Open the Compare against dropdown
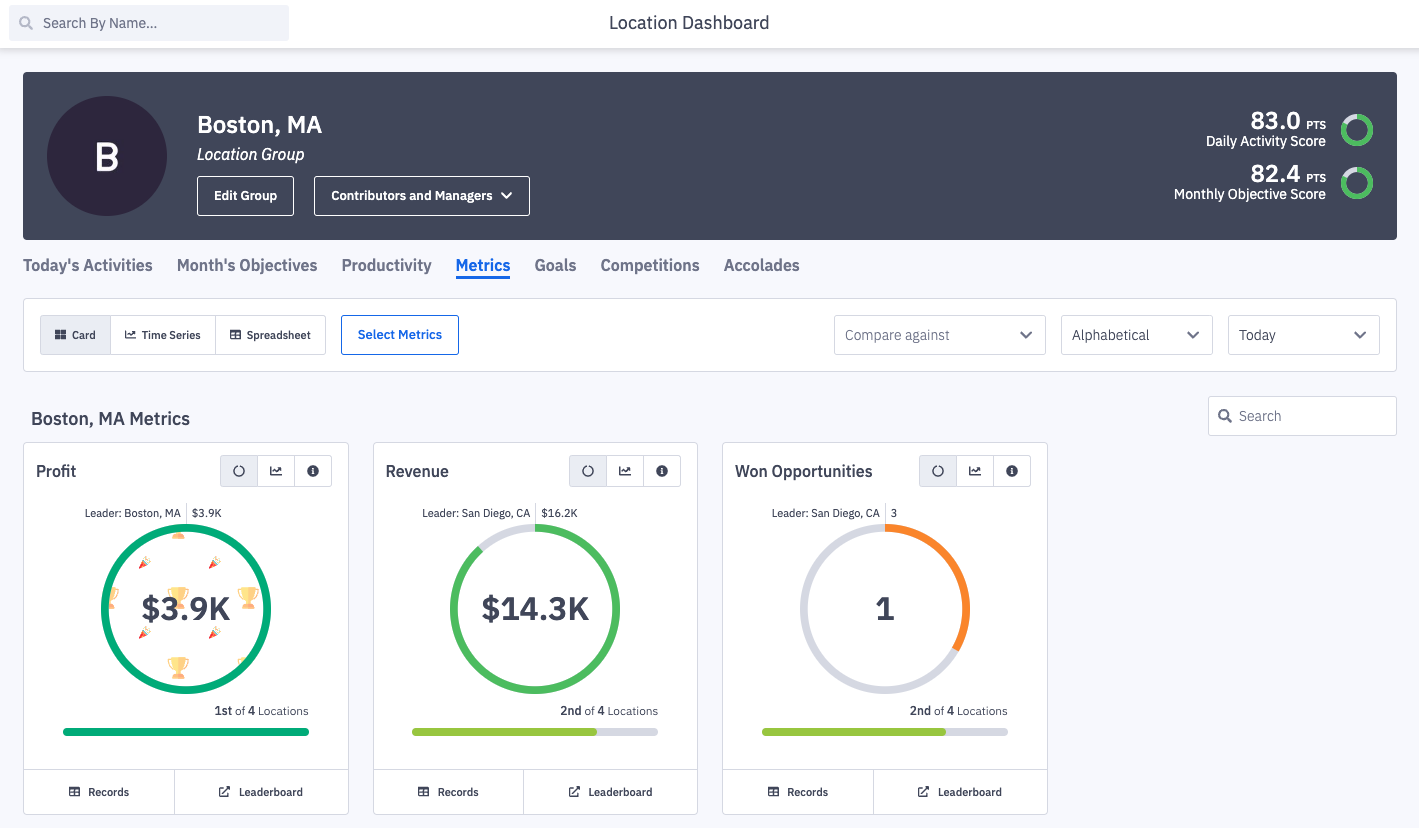This screenshot has width=1419, height=828. (x=939, y=335)
